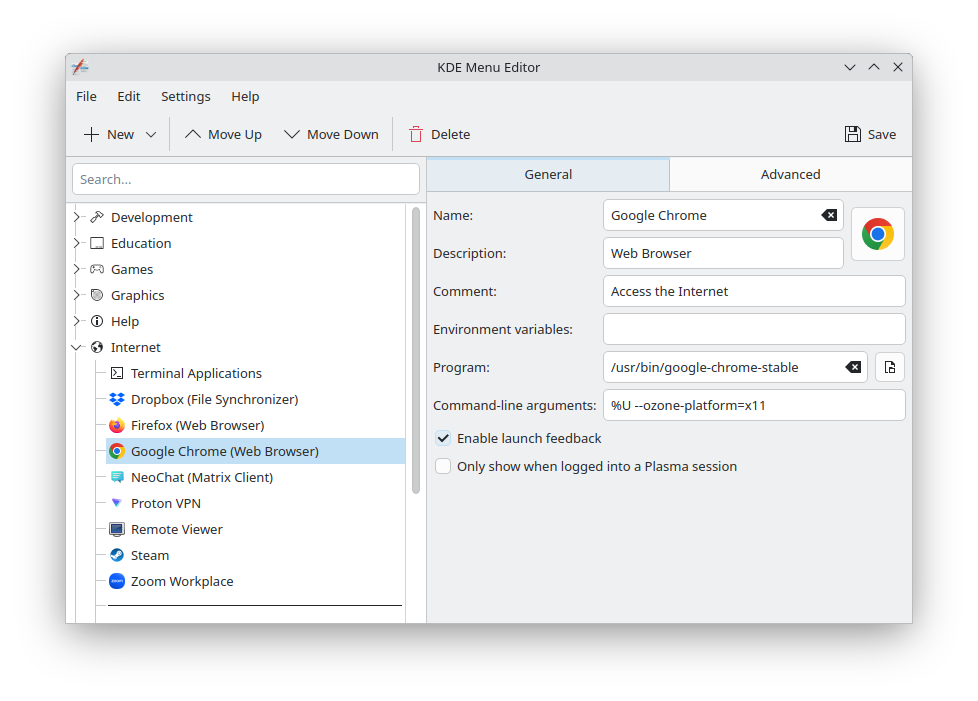Focus the Search field
The height and width of the screenshot is (701, 978).
[x=246, y=179]
